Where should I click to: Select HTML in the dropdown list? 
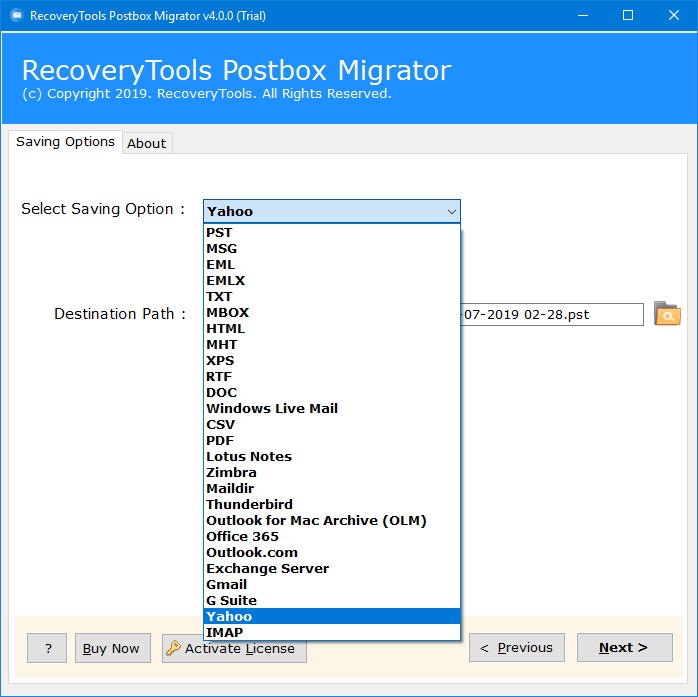(x=332, y=328)
